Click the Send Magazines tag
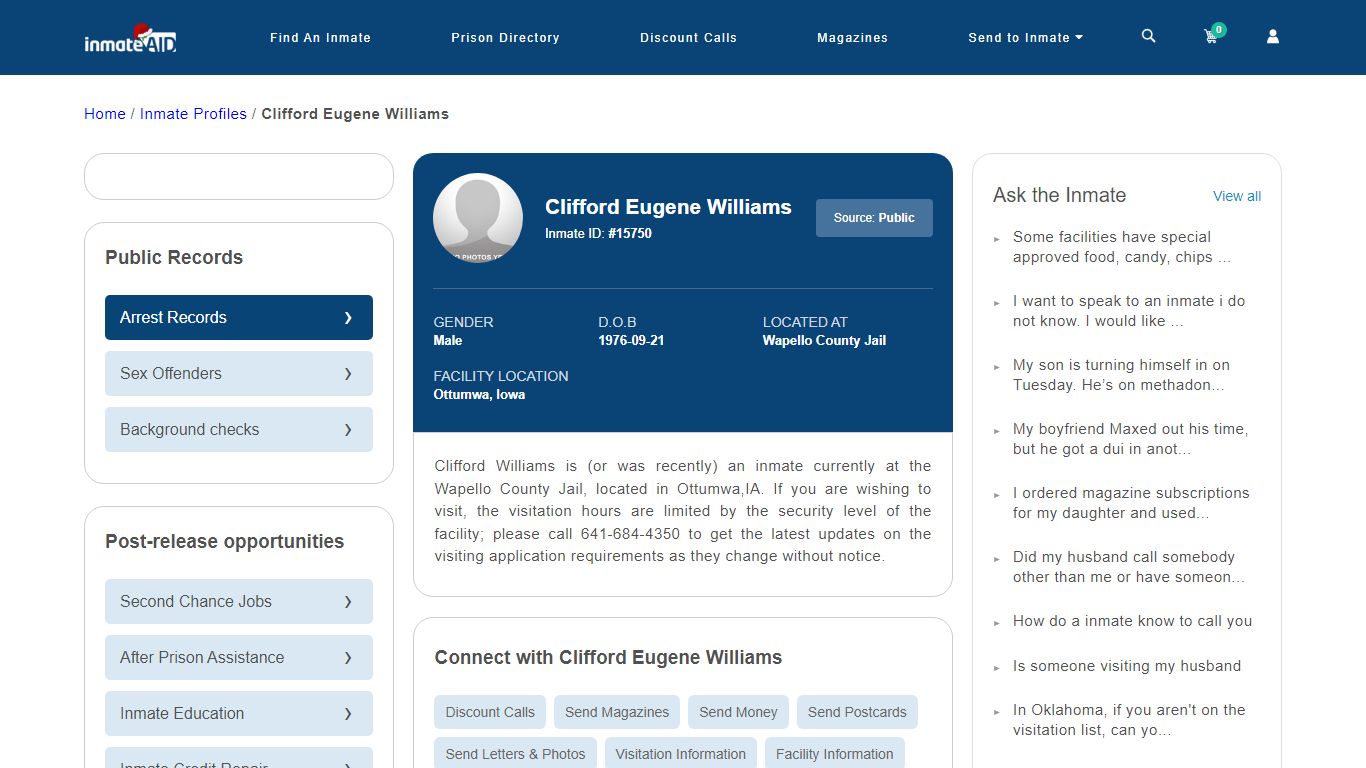This screenshot has width=1366, height=768. tap(617, 712)
